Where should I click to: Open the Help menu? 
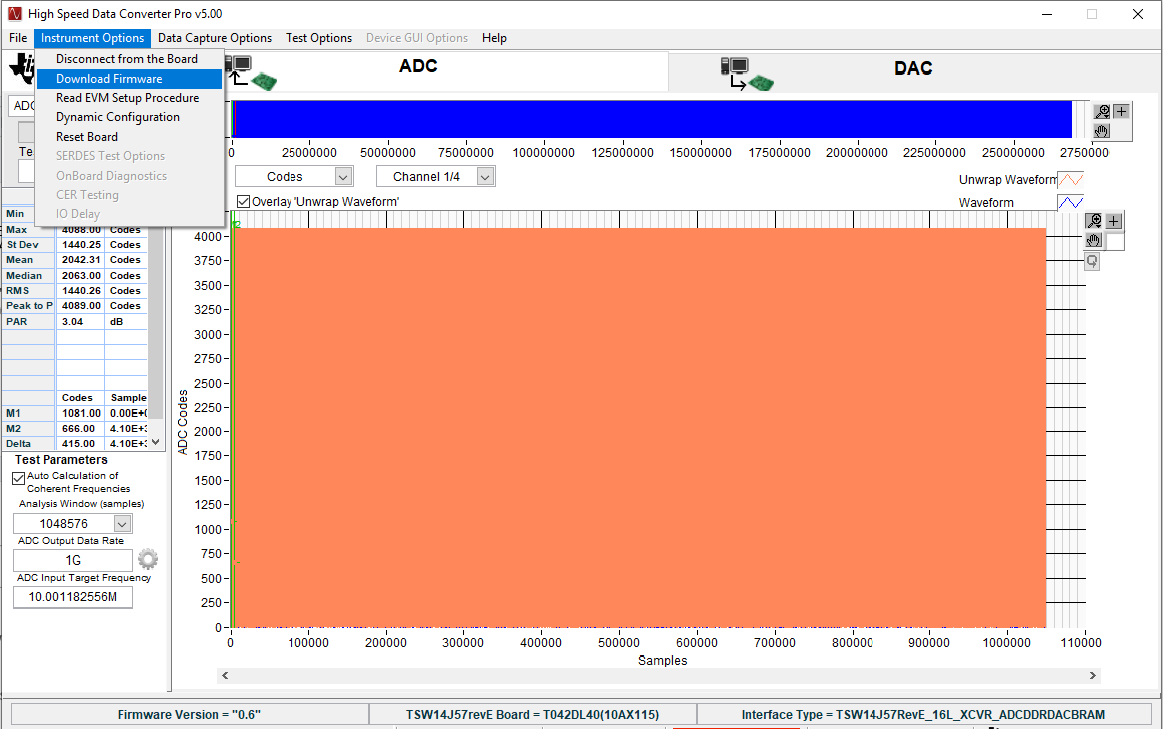(494, 38)
